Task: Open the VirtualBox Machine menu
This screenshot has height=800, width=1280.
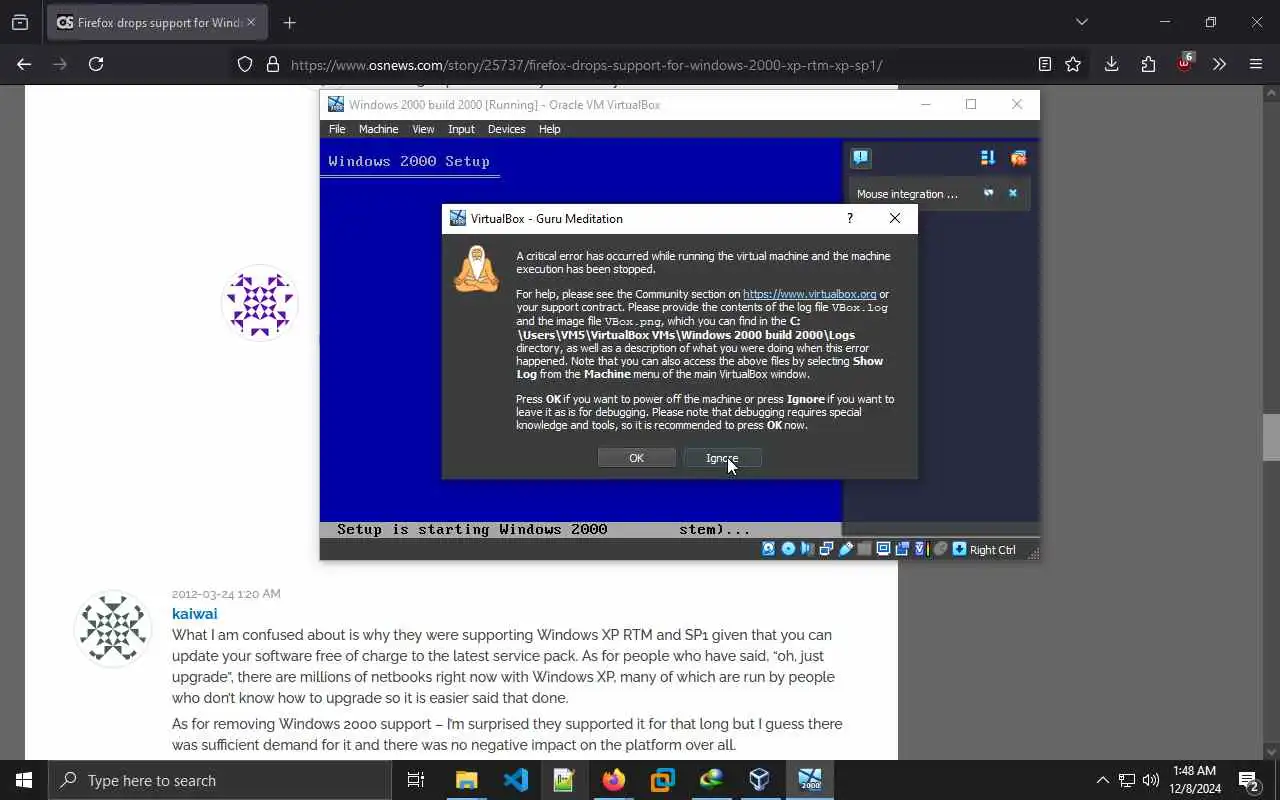Action: coord(378,129)
